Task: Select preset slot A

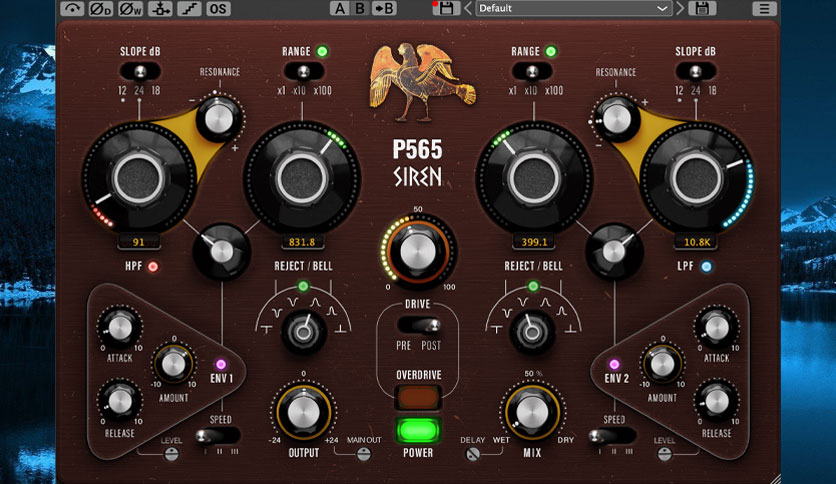Action: pos(339,9)
